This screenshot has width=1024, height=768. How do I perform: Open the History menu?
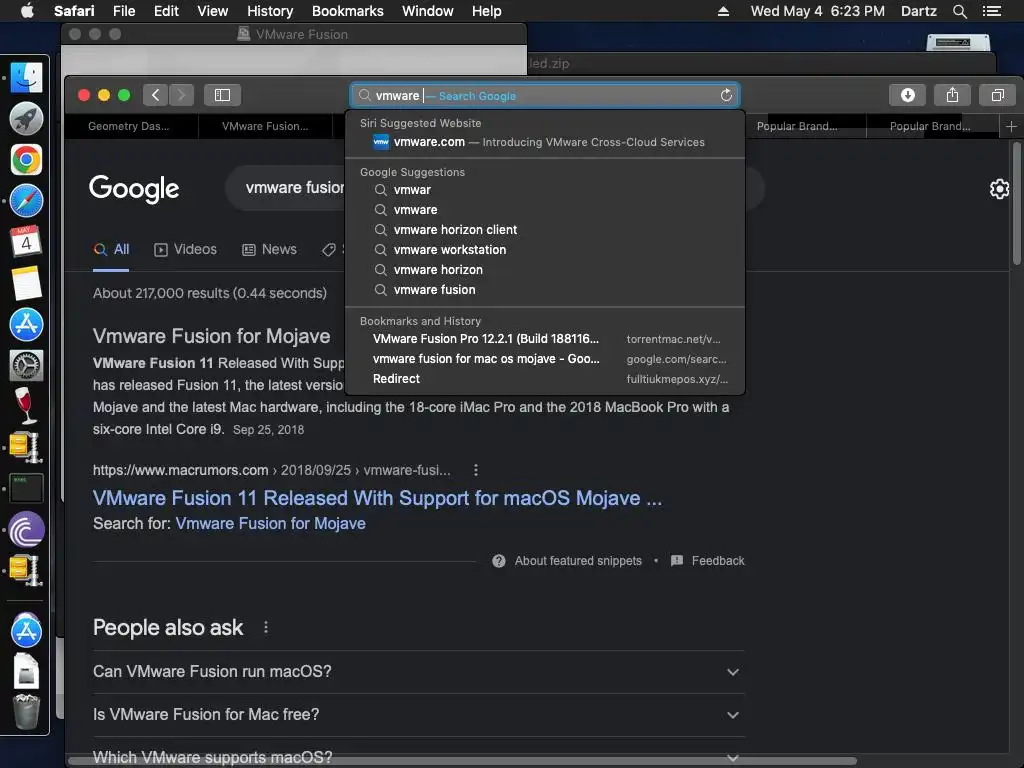tap(270, 11)
